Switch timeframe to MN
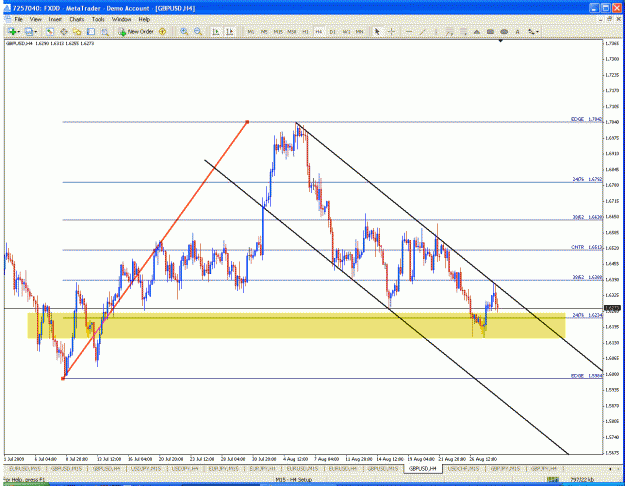This screenshot has height=486, width=625. point(360,31)
